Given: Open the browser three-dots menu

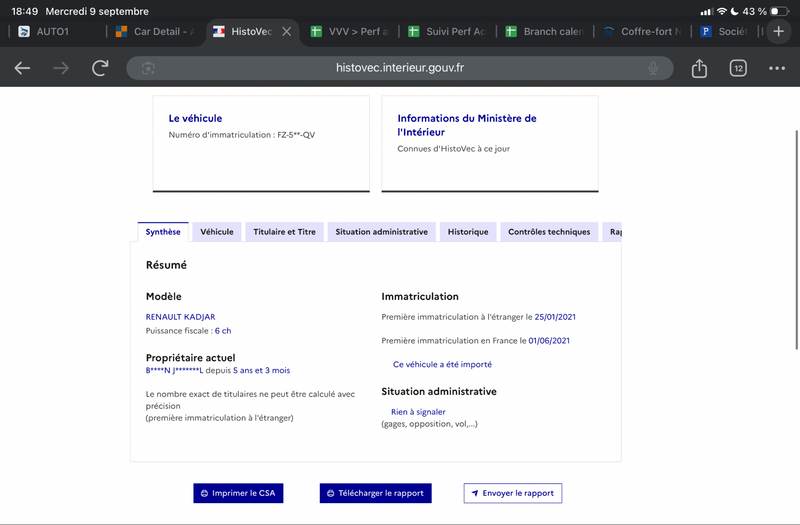Looking at the screenshot, I should coord(777,68).
